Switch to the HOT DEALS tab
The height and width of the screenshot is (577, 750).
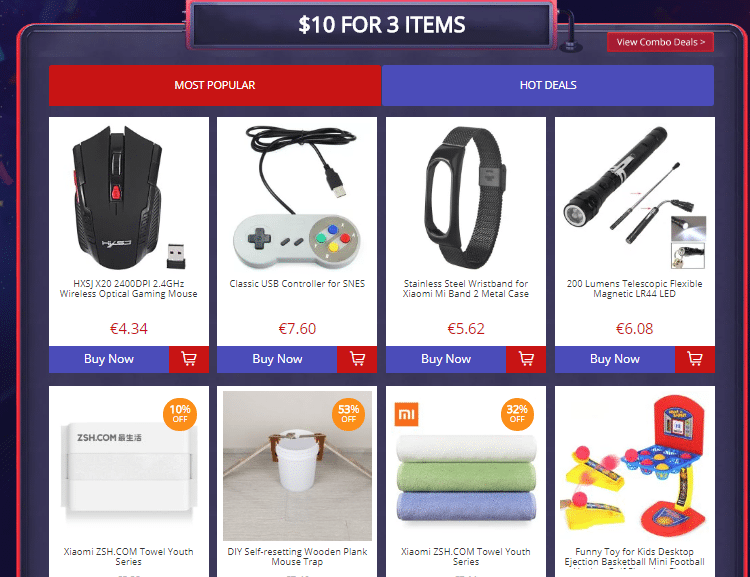(548, 85)
